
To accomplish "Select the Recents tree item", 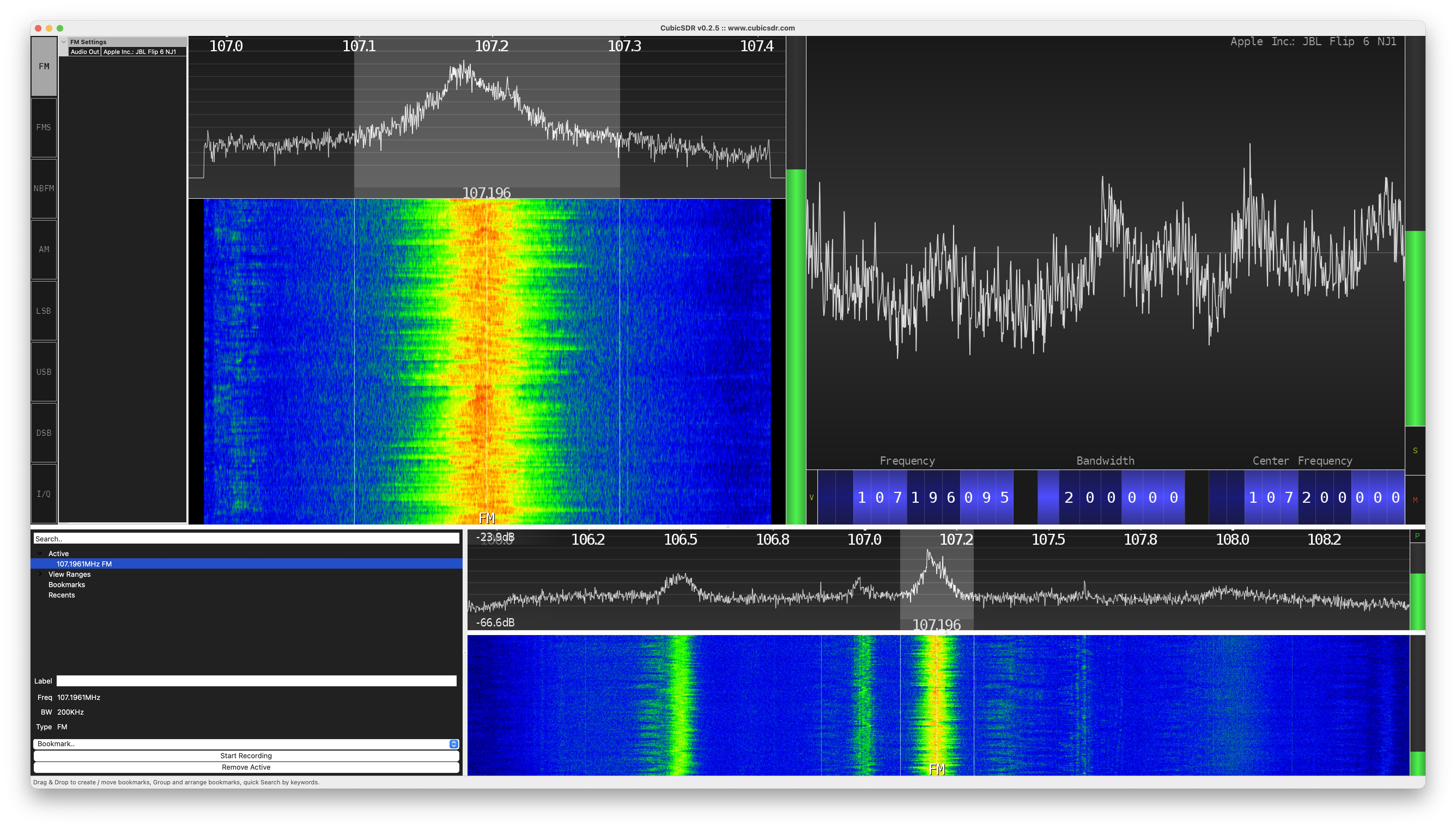I will [61, 595].
